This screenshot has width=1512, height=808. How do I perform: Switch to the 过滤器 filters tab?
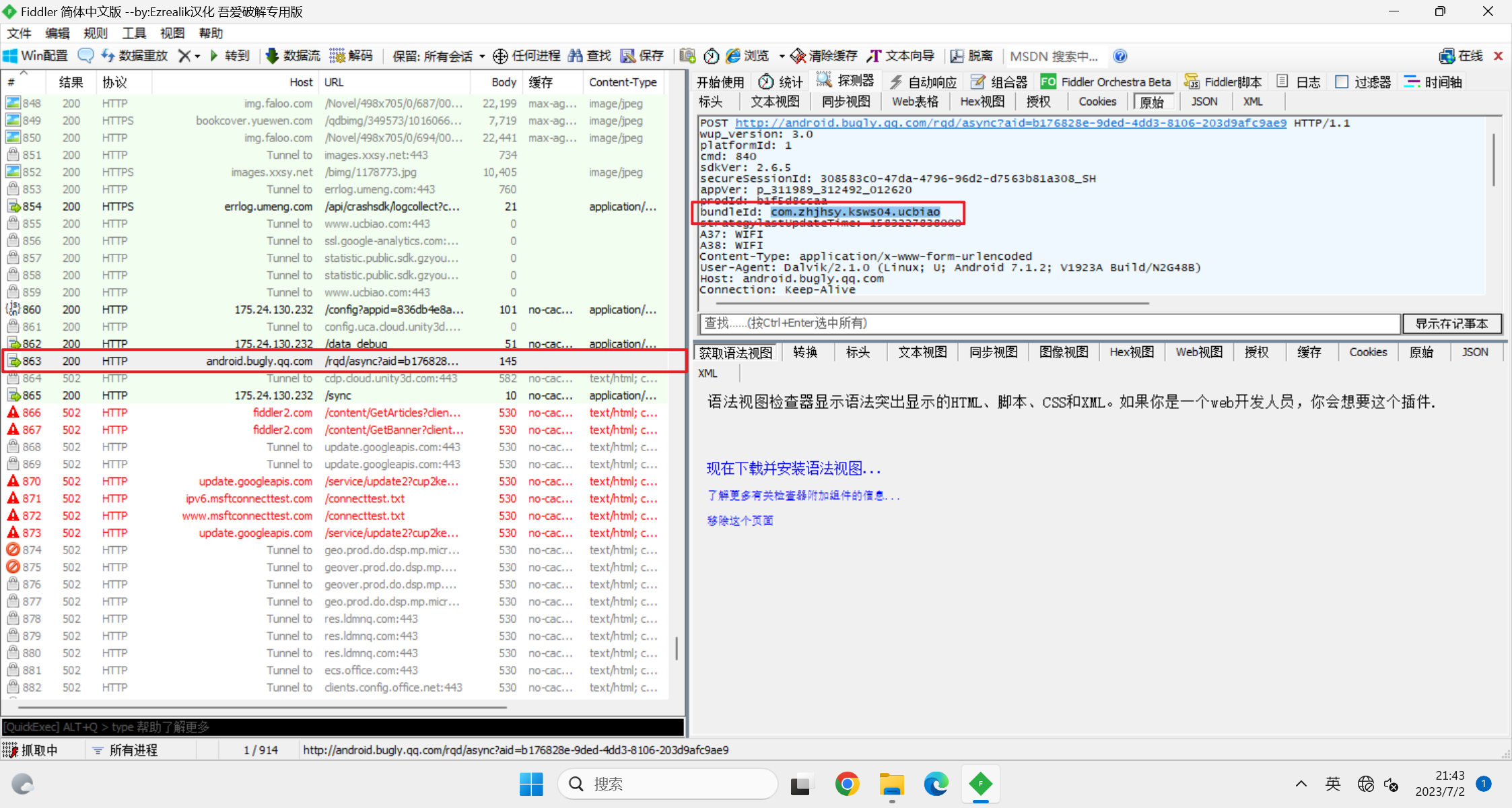(1364, 82)
